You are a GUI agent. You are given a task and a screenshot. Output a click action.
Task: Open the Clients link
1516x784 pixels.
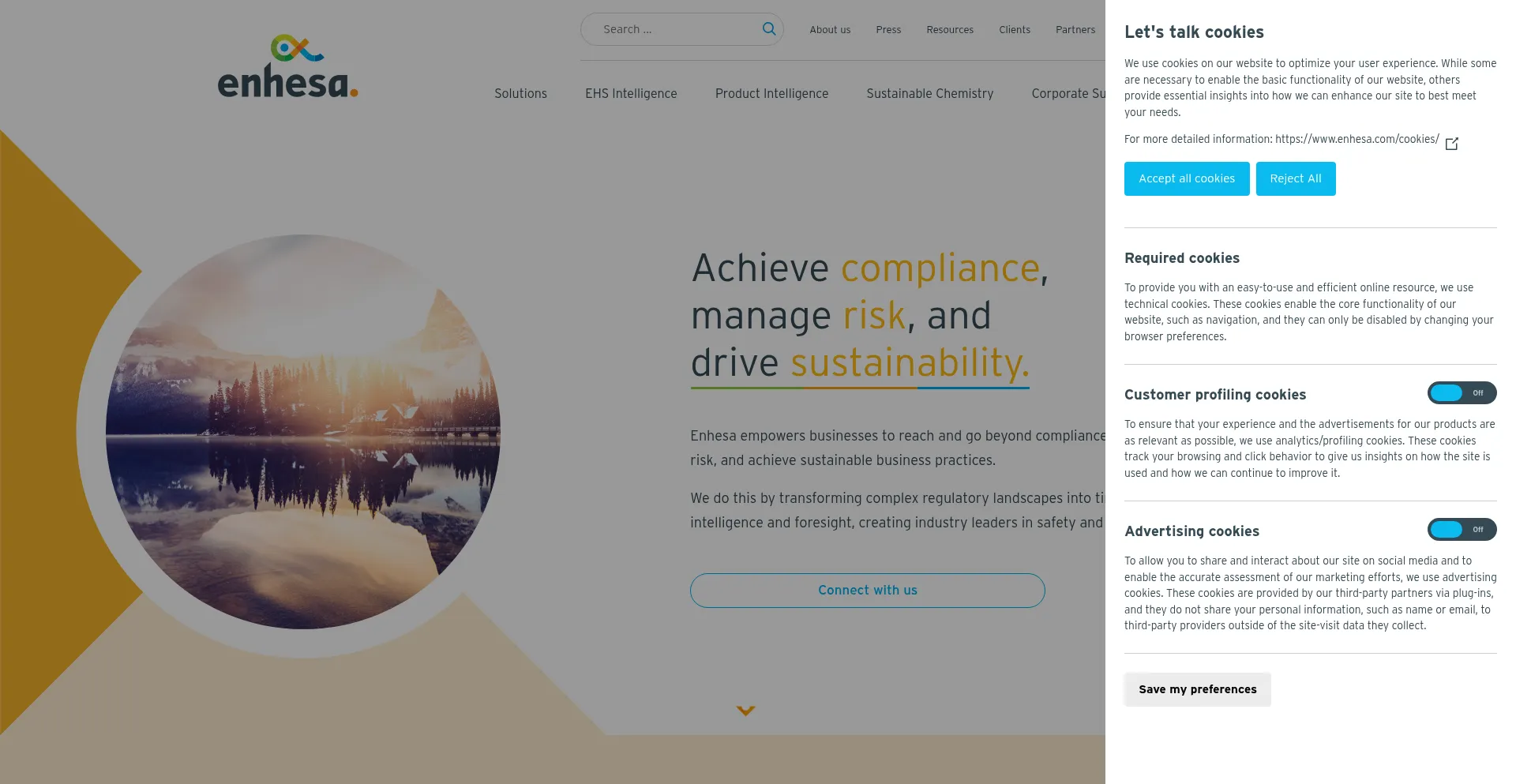pos(1015,30)
